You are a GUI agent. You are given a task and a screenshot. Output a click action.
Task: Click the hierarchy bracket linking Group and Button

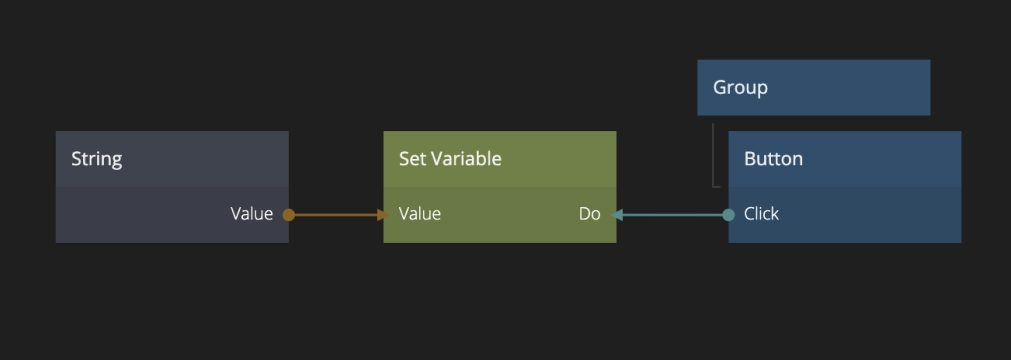coord(714,155)
